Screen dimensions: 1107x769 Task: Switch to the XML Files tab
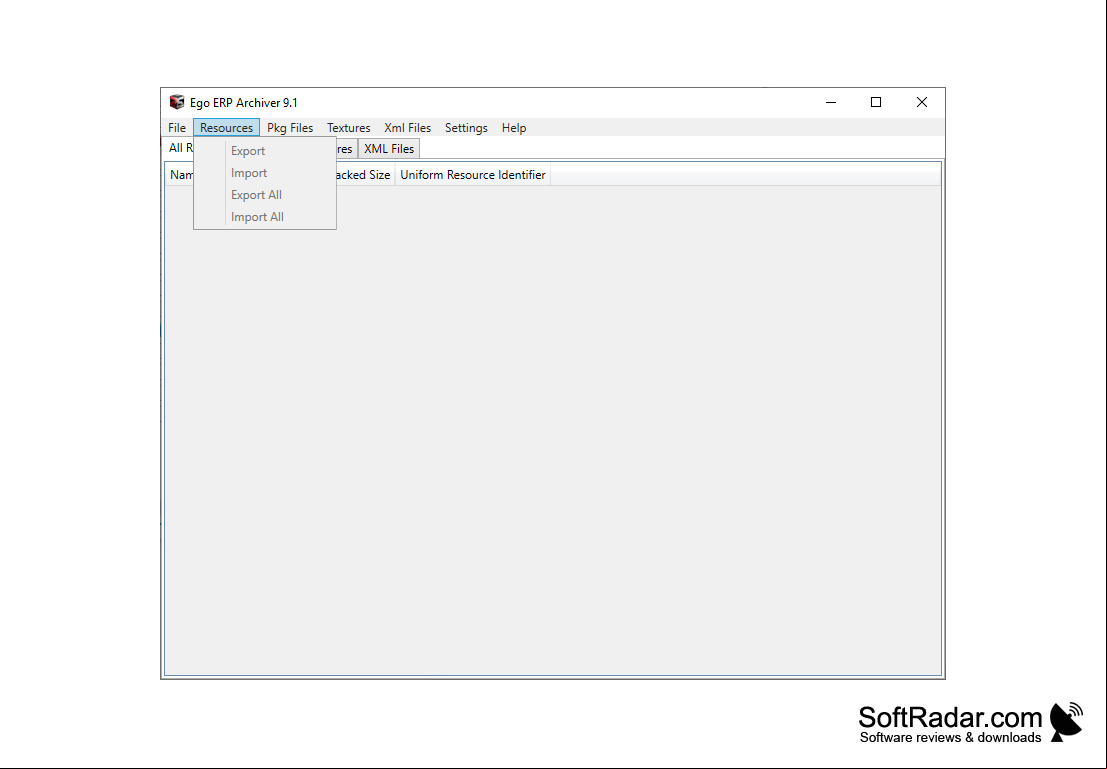pyautogui.click(x=389, y=149)
